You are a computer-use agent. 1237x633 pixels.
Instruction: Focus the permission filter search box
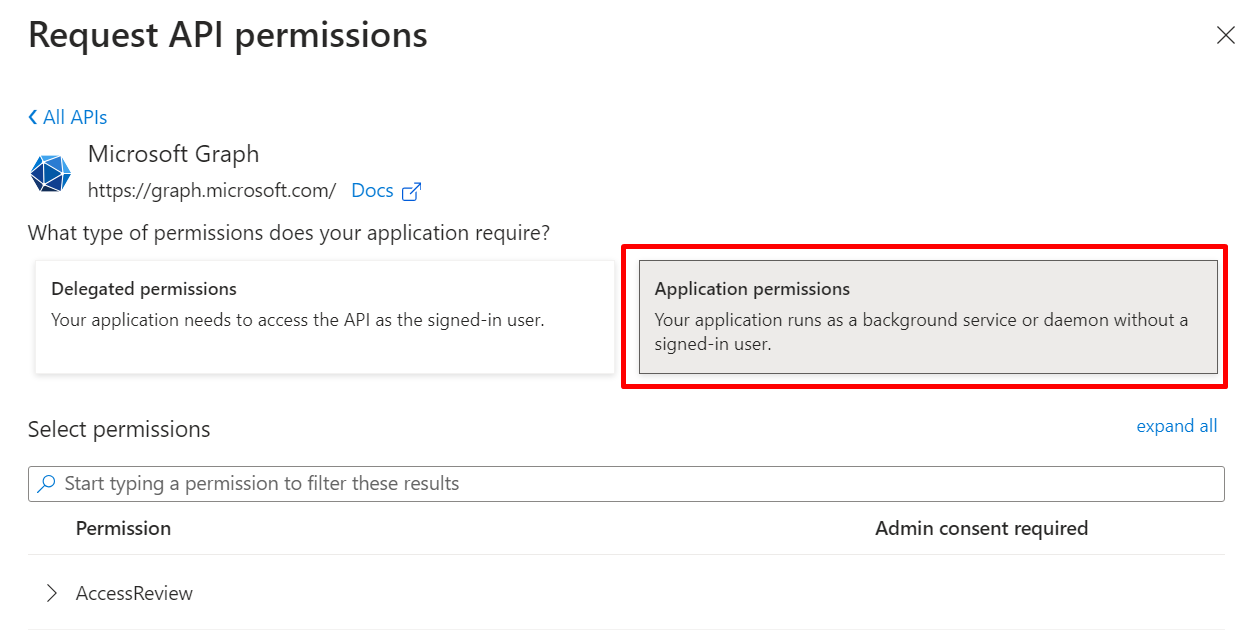tap(640, 484)
